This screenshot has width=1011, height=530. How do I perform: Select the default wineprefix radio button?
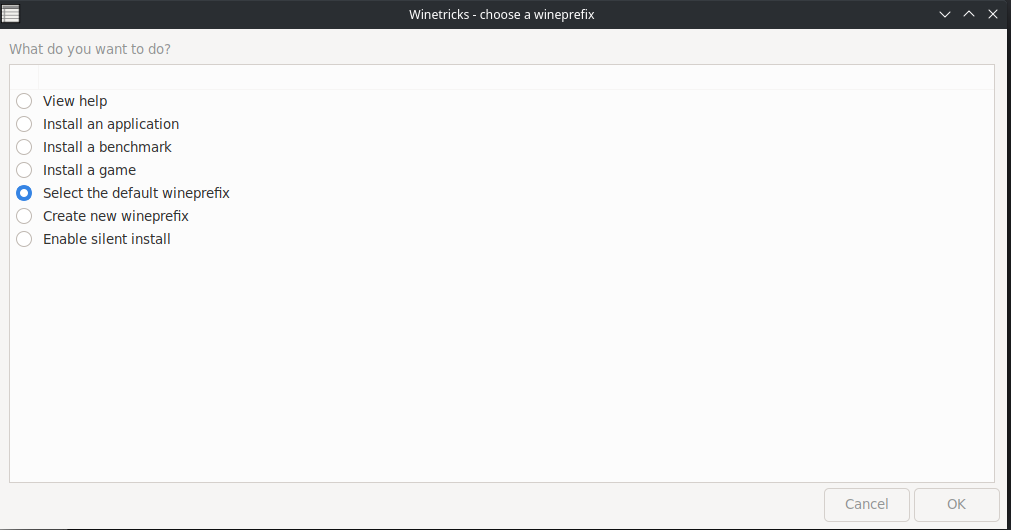(24, 193)
